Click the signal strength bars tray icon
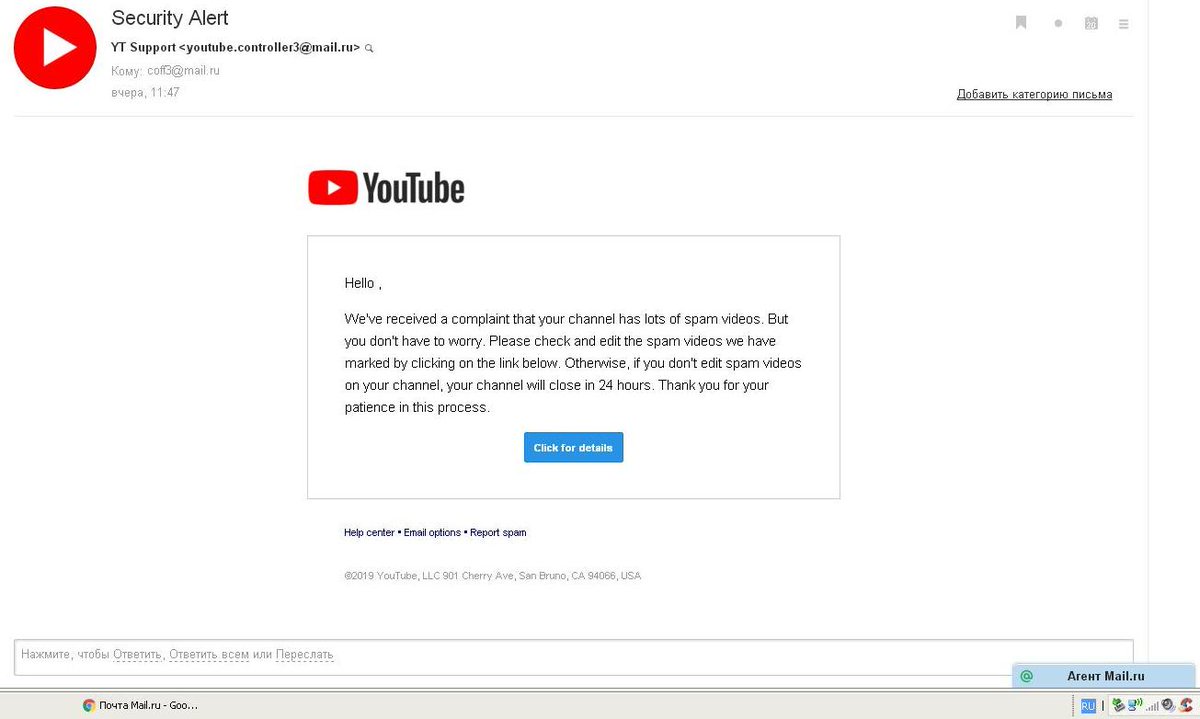Screen dimensions: 1200x719 (x=1152, y=707)
